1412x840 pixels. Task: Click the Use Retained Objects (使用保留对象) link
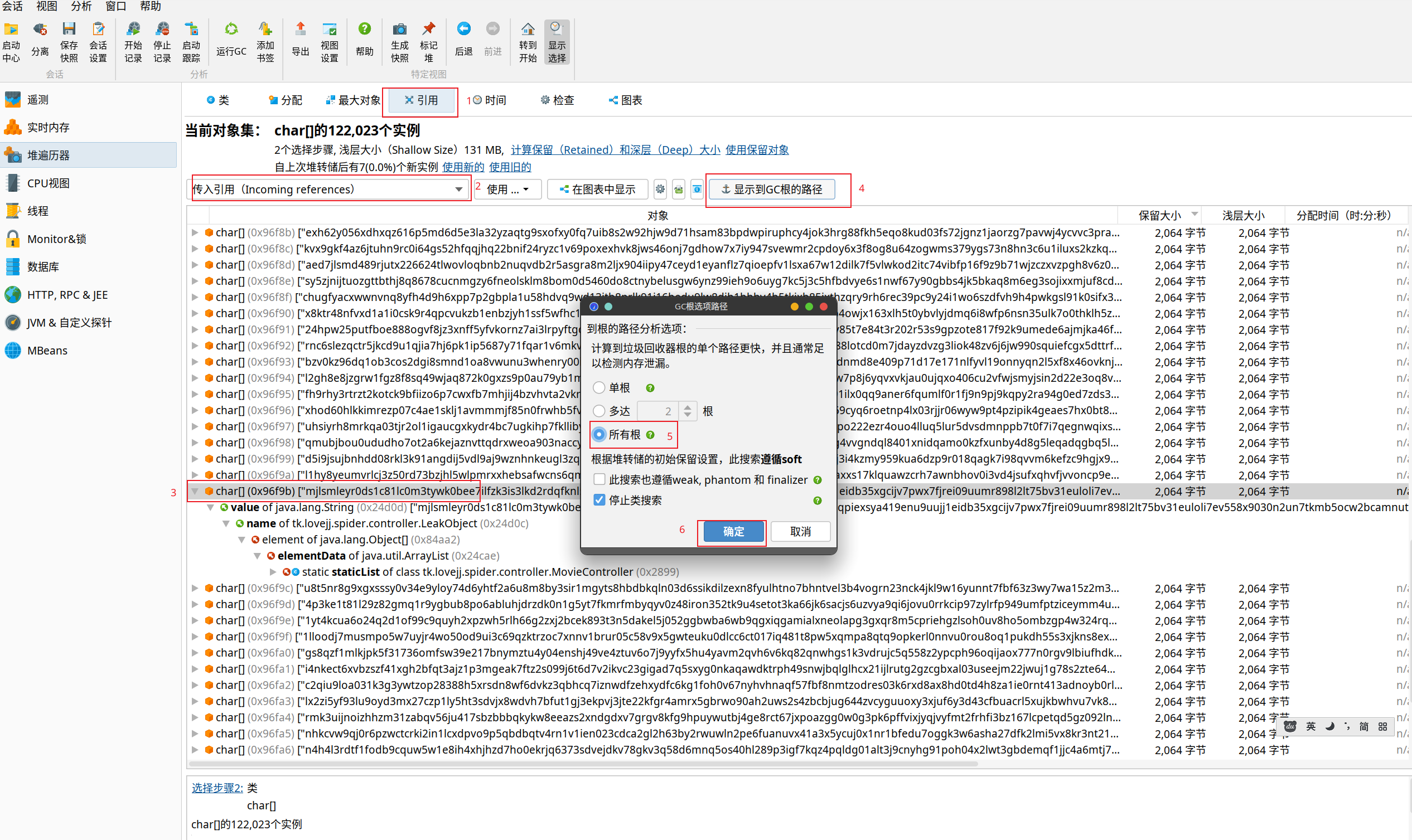[x=757, y=149]
